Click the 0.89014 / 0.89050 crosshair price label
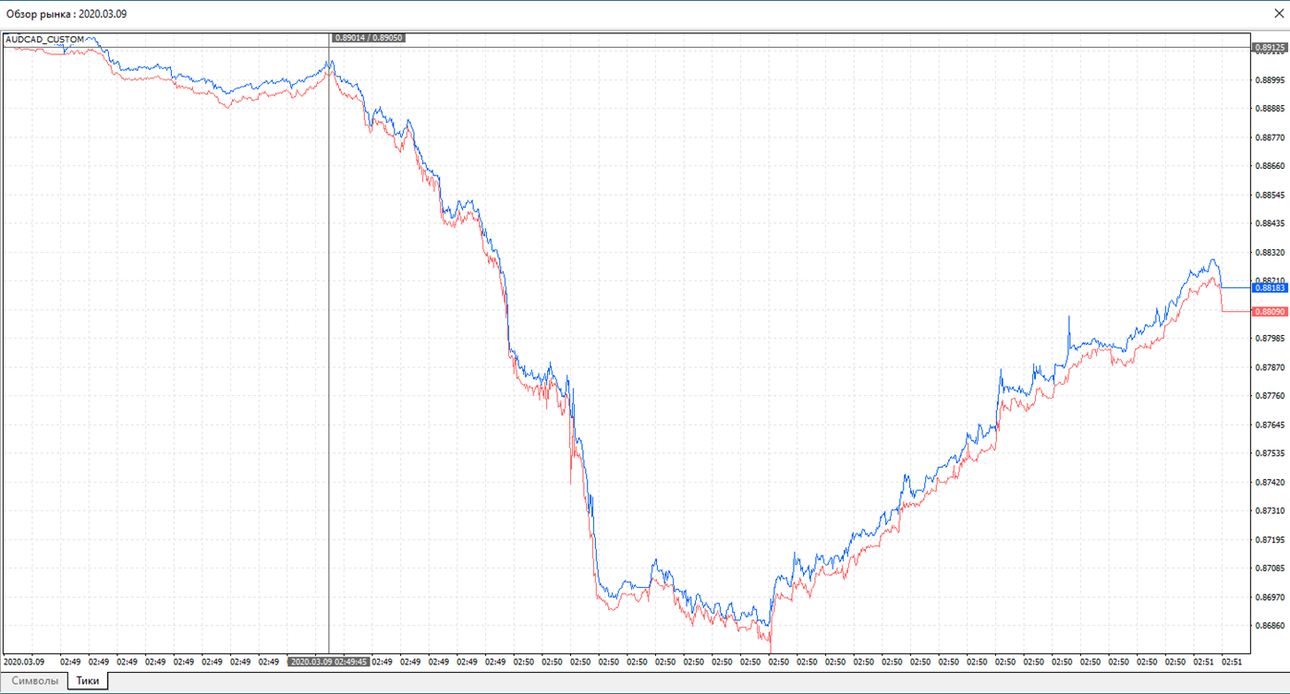1290x694 pixels. [x=368, y=38]
